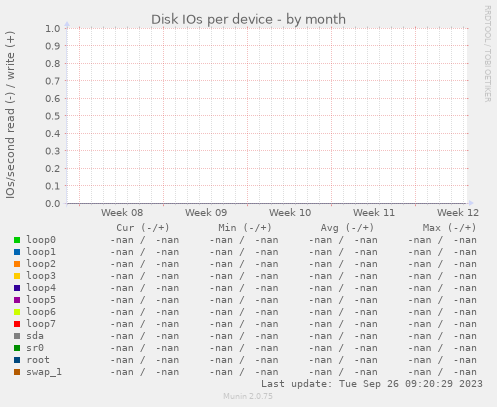Click swap_1 Avg value -nan / -nan

click(343, 372)
